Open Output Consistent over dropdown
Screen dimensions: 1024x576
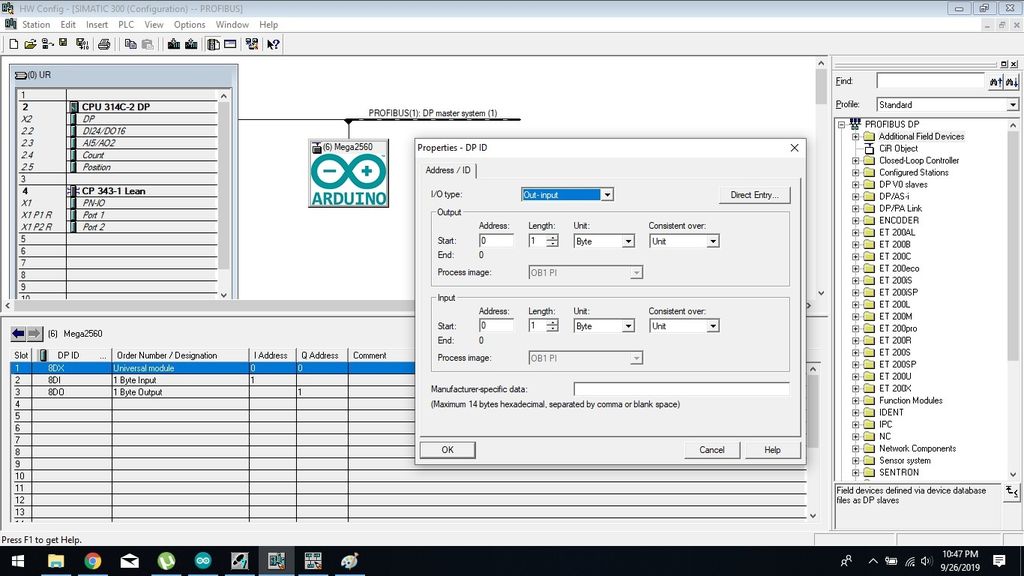[x=712, y=242]
